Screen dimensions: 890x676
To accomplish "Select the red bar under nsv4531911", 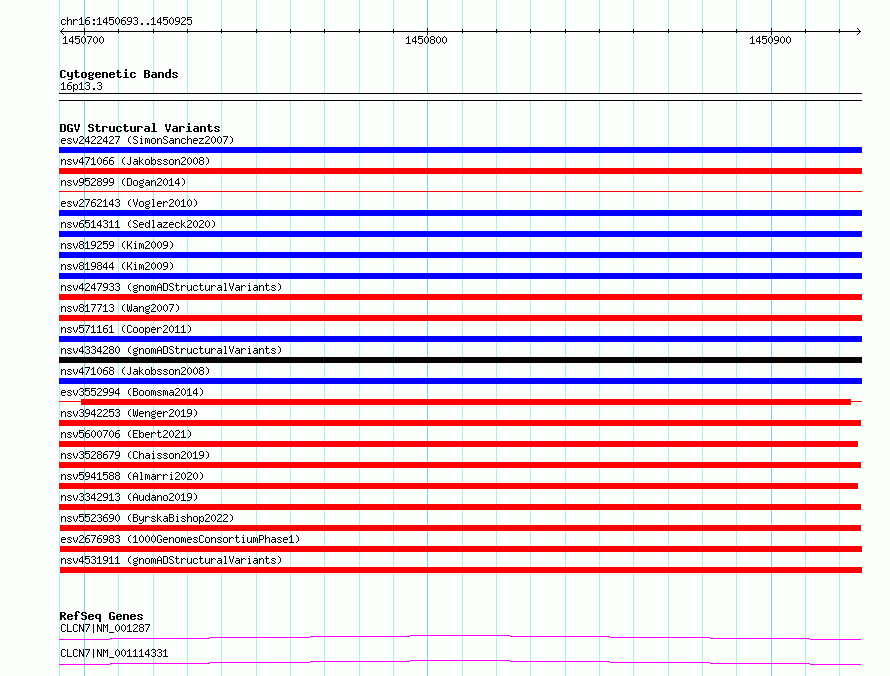I will pyautogui.click(x=460, y=570).
